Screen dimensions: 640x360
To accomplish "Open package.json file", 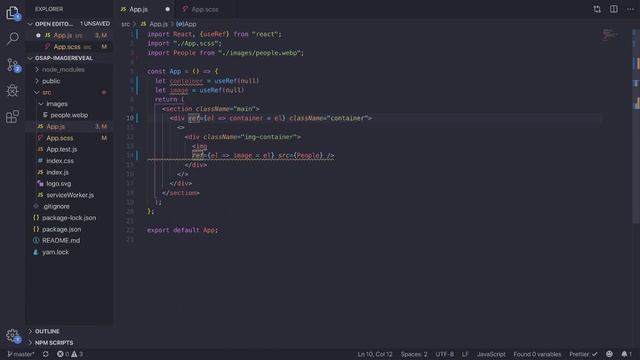I will [x=61, y=229].
